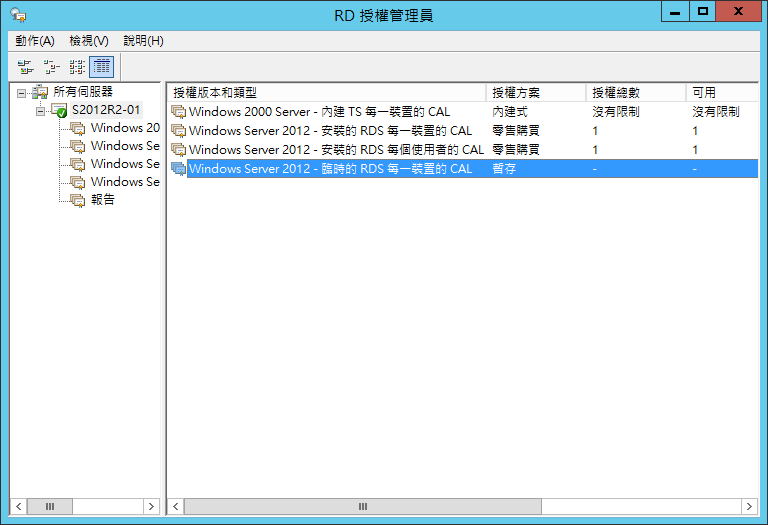768x525 pixels.
Task: Sort by 授權版本和類型 column header
Action: tap(327, 93)
